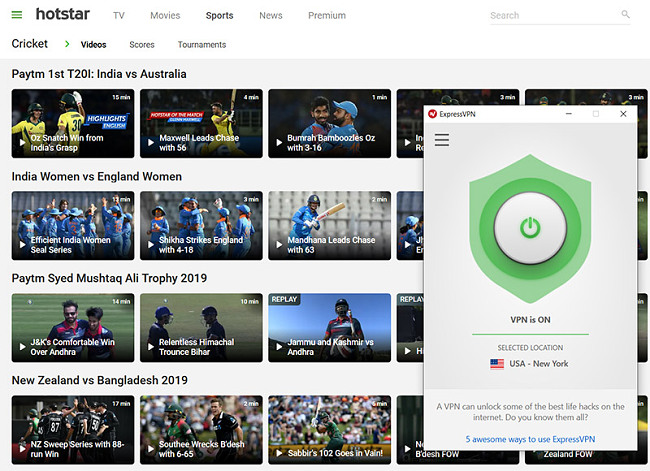Play 'Bumrah Bamboozles Oz with 3-16' video
Screen dimensions: 650x471
tap(330, 124)
